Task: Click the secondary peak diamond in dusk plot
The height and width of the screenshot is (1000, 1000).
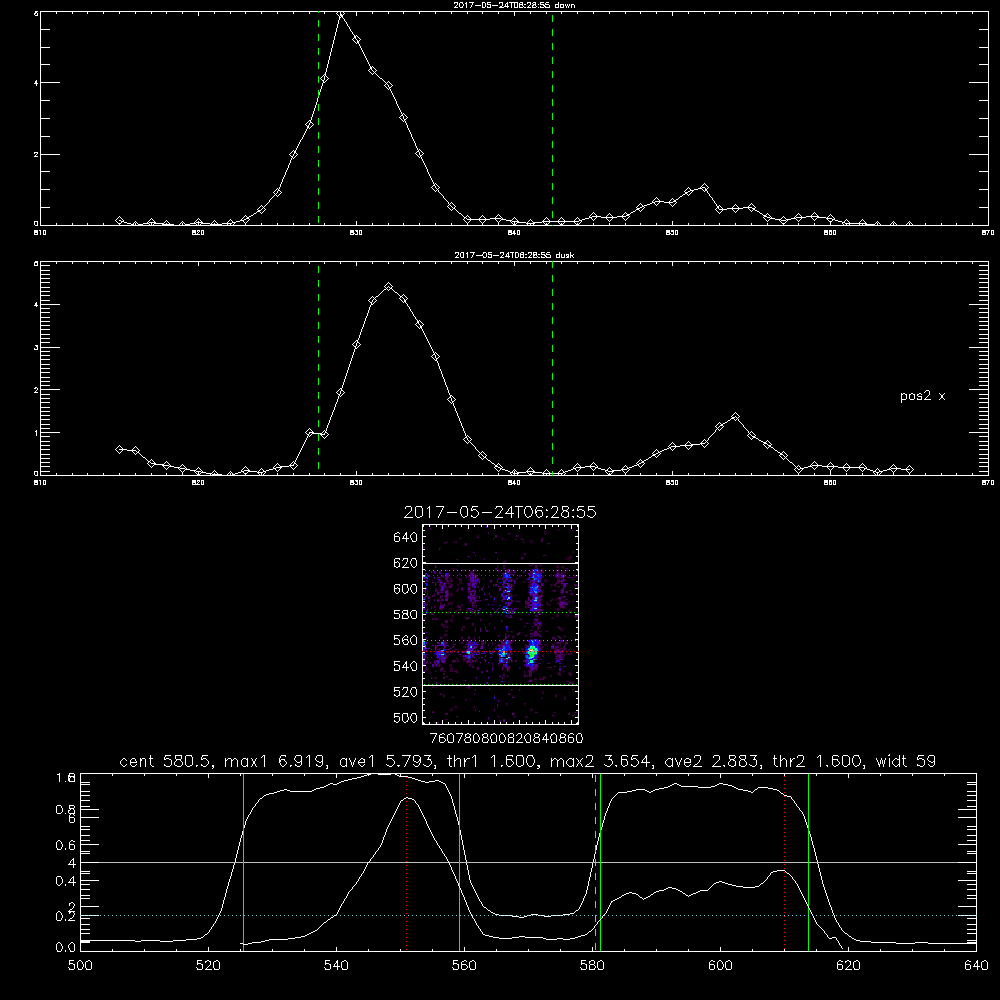Action: [x=735, y=416]
